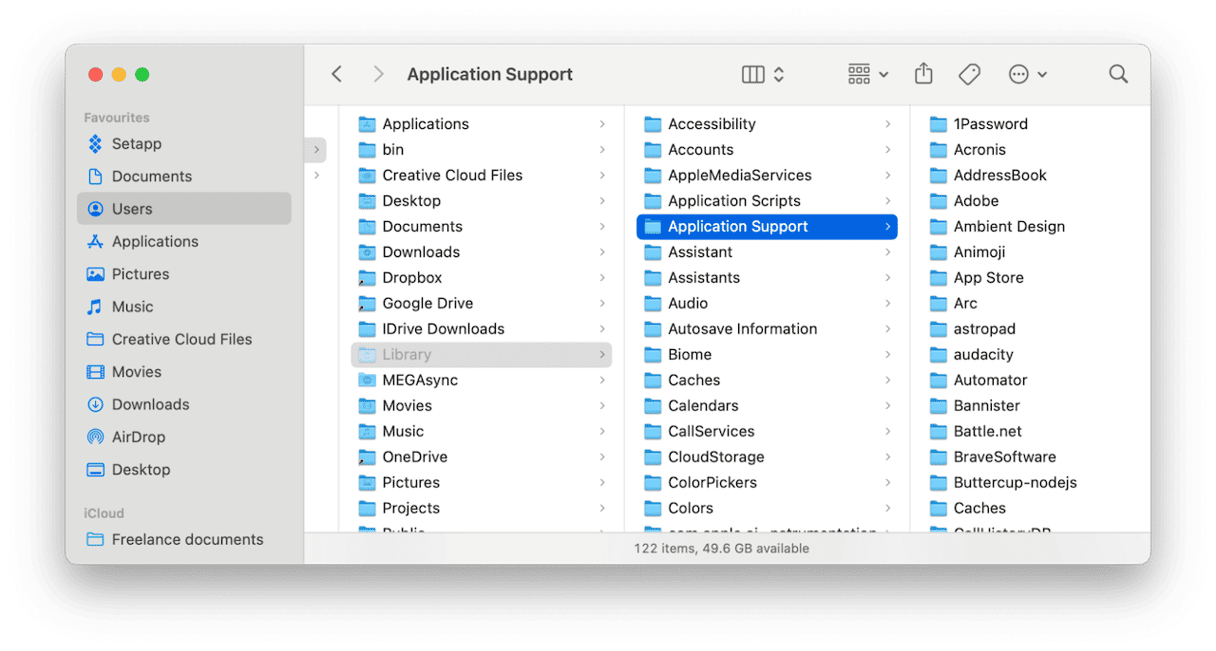
Task: Open the more actions ellipsis menu
Action: 1027,74
